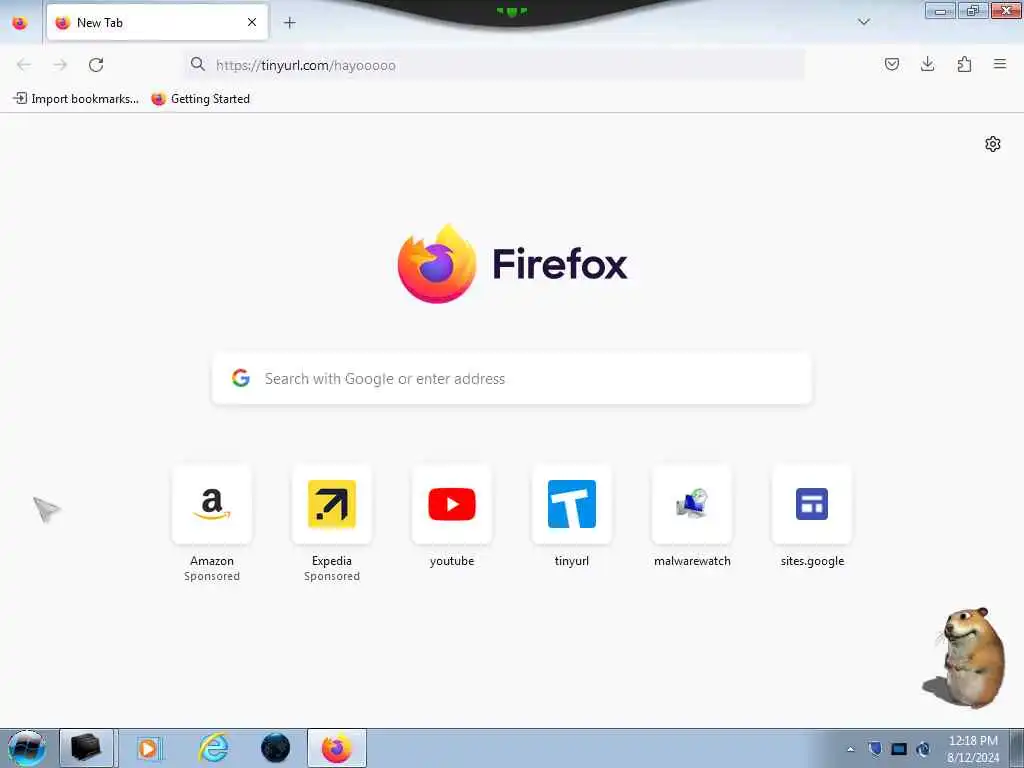Open the Windows Start menu
Screen dimensions: 1024x768
pos(26,748)
